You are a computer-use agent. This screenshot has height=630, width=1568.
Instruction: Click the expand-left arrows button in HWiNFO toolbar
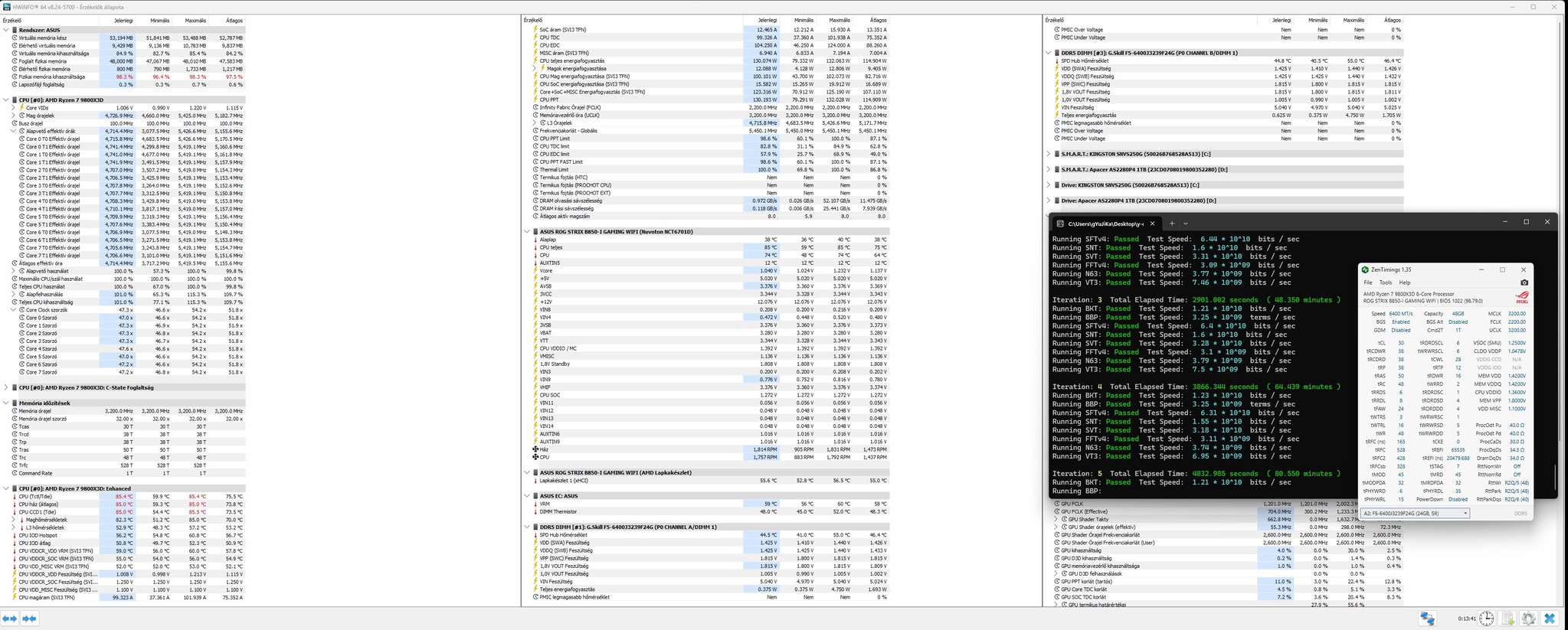[x=10, y=619]
